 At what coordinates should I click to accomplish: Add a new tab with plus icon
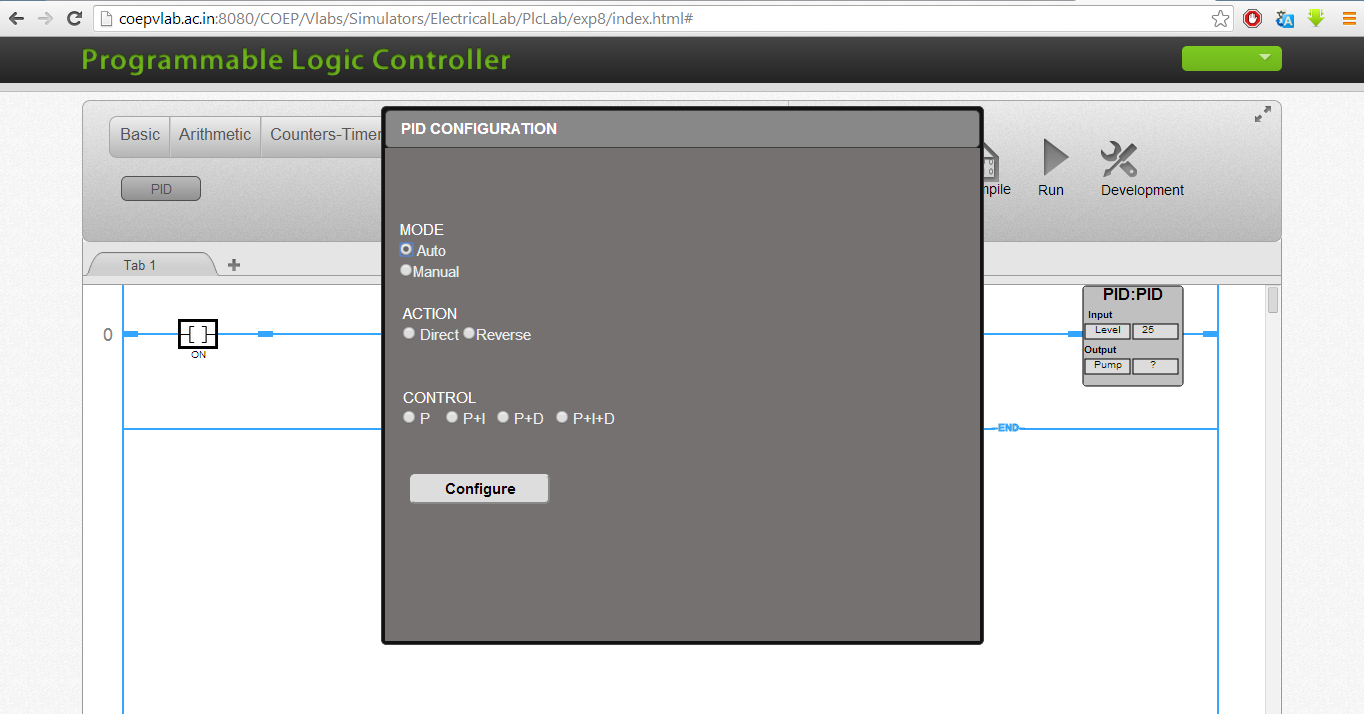tap(234, 265)
